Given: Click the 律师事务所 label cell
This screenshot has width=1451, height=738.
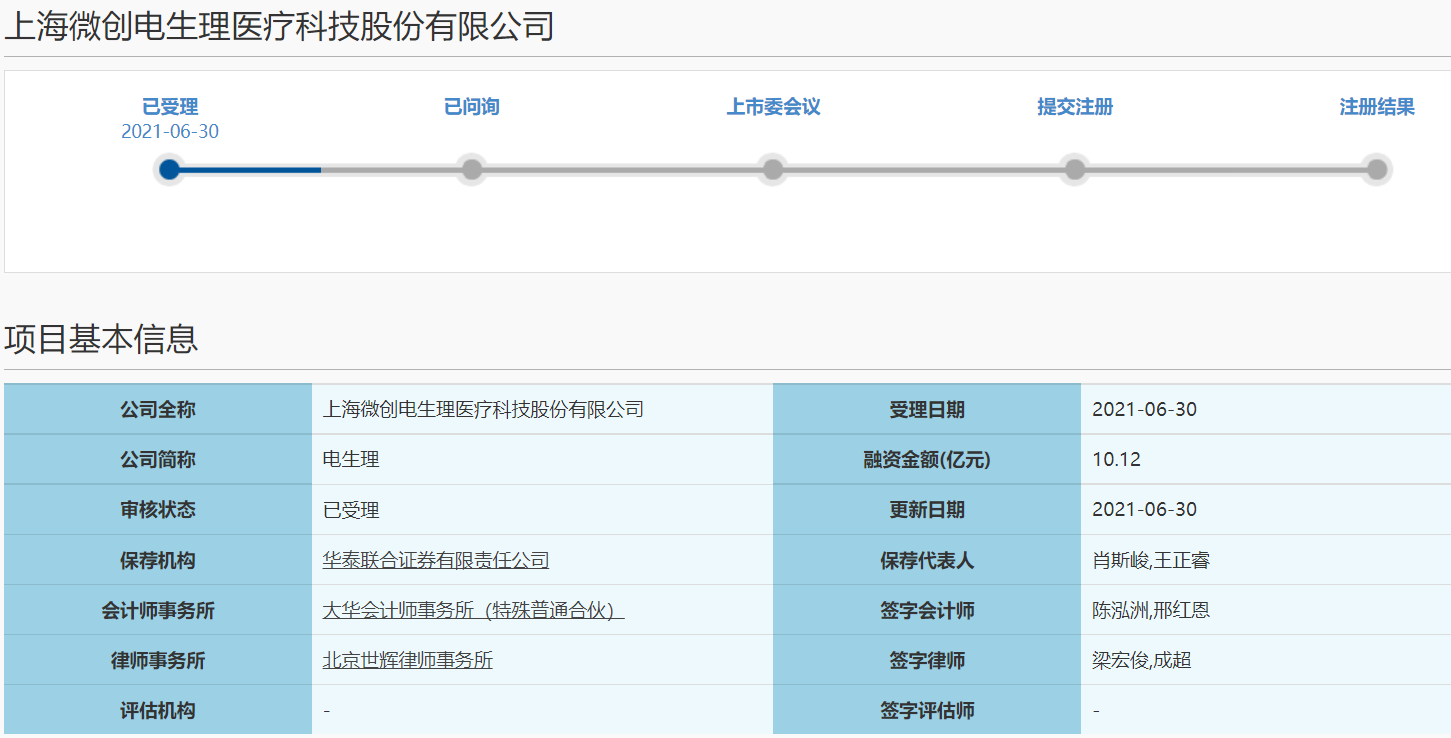Looking at the screenshot, I should click(158, 660).
